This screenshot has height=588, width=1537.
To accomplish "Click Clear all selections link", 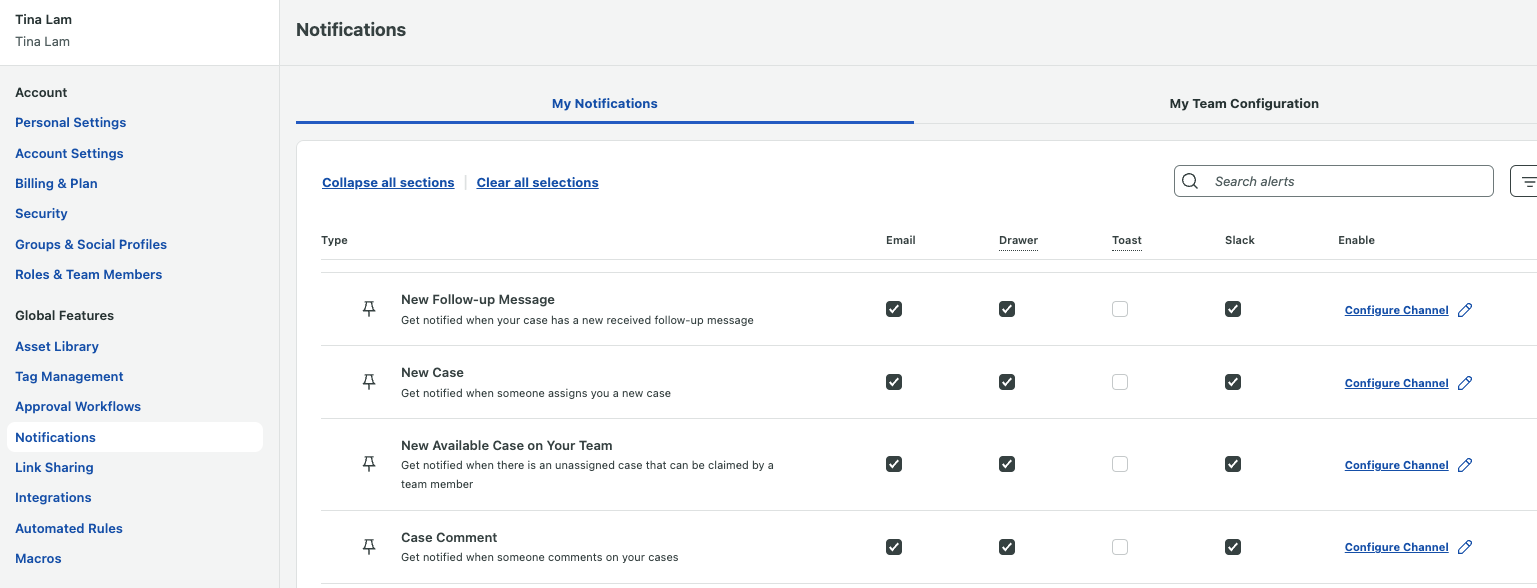I will (537, 183).
